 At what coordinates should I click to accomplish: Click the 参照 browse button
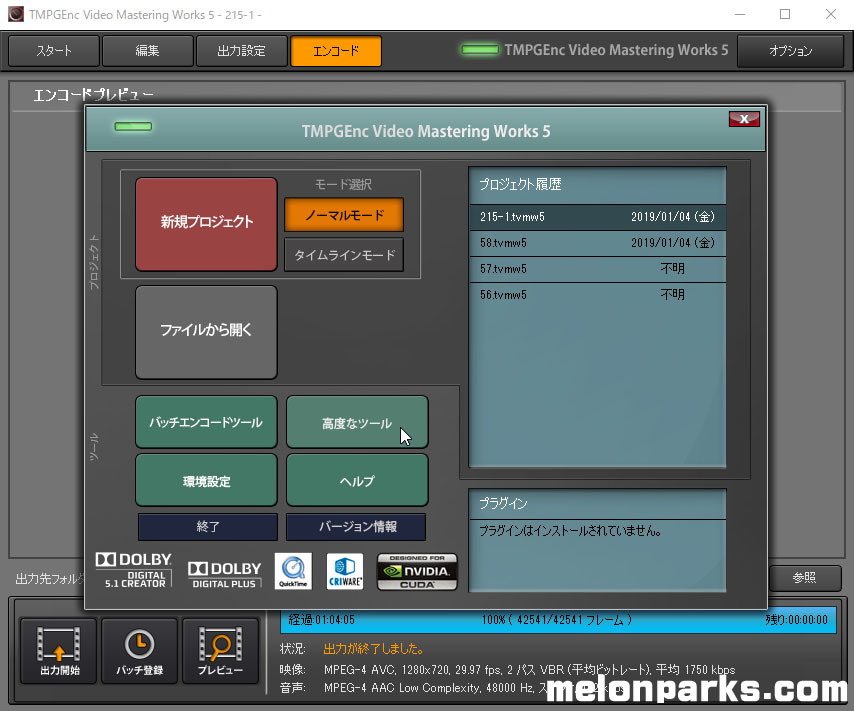tap(804, 577)
